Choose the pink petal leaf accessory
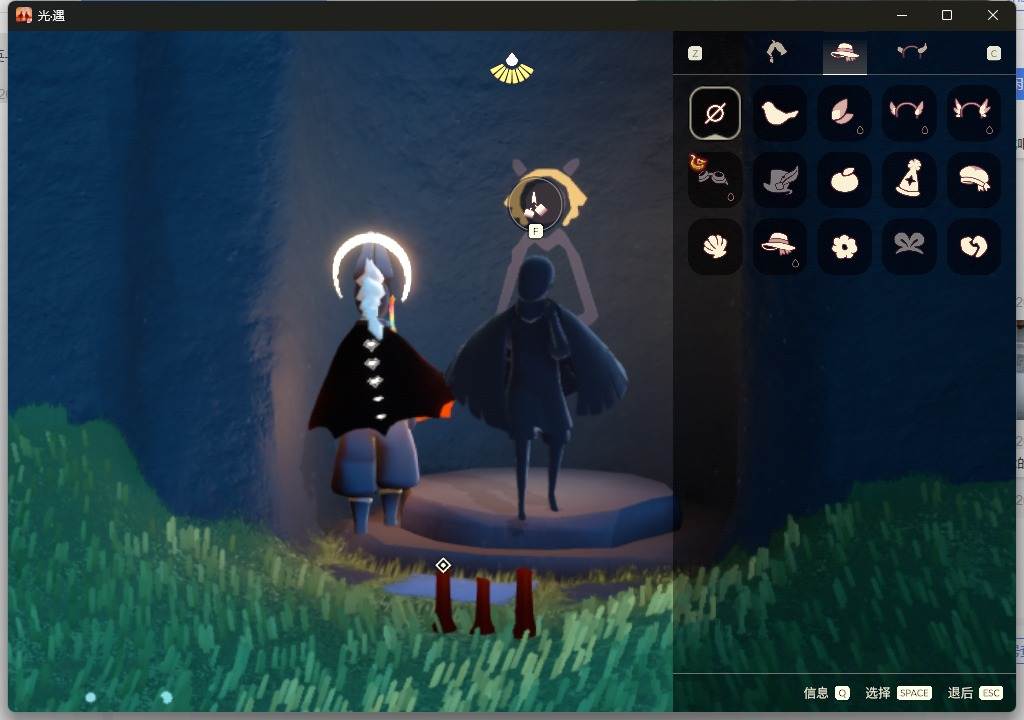1024x720 pixels. pyautogui.click(x=844, y=113)
